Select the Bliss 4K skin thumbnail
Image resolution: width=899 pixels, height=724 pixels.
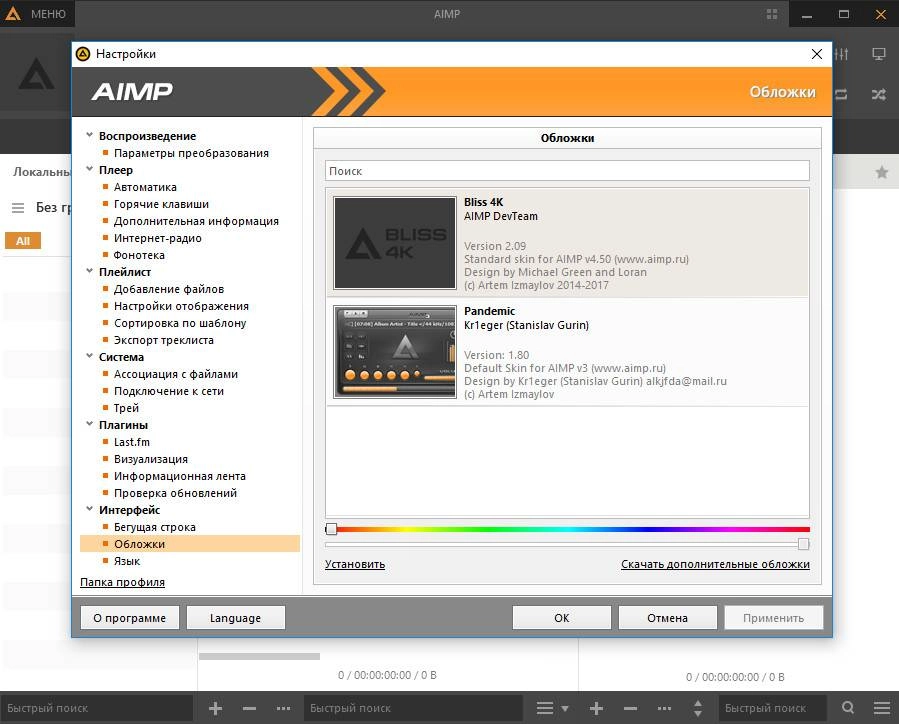click(x=394, y=243)
